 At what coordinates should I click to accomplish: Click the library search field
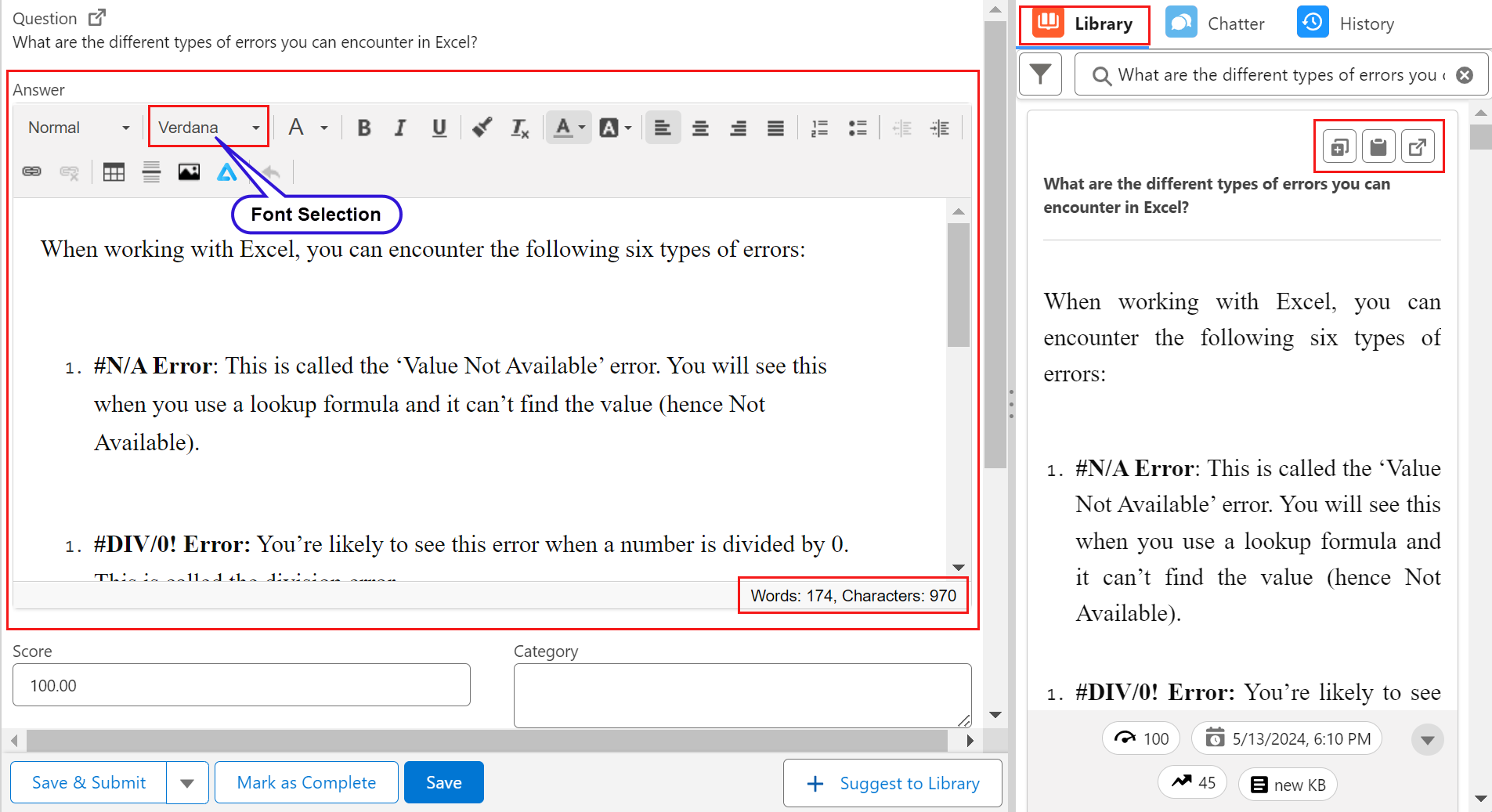click(1281, 75)
